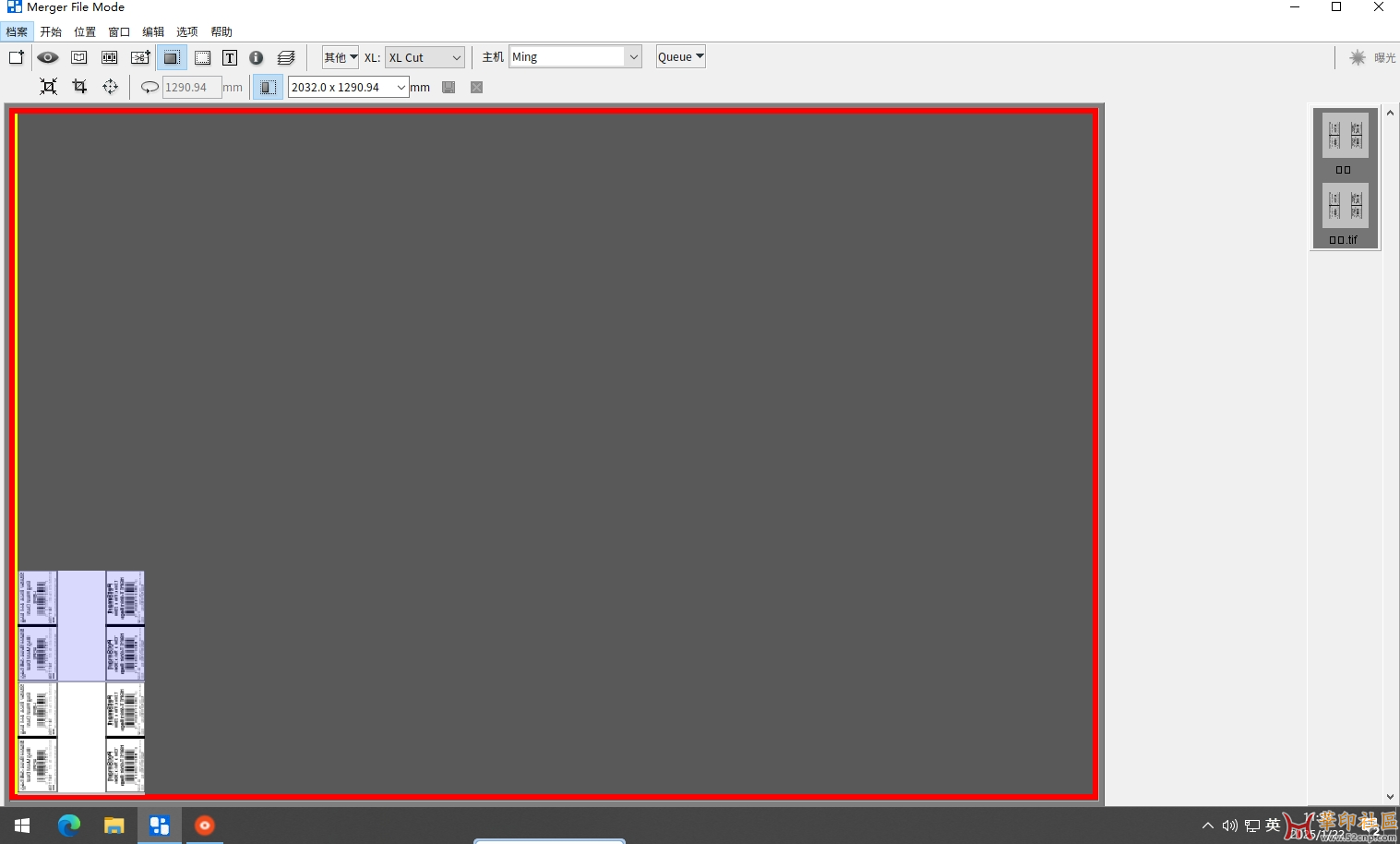The width and height of the screenshot is (1400, 844).
Task: Open the 档案 menu
Action: click(x=17, y=31)
